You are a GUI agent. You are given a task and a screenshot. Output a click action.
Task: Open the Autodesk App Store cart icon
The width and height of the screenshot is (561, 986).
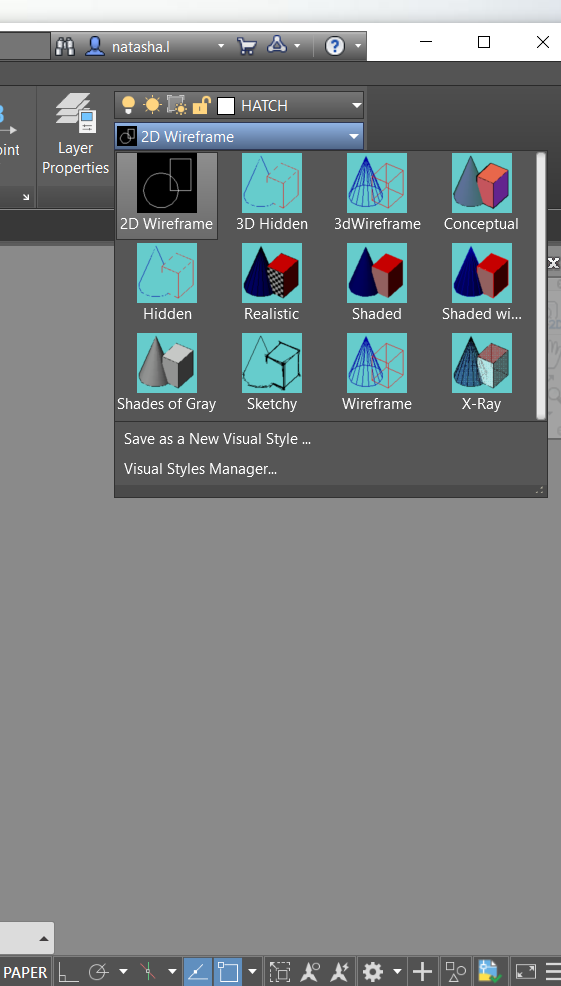[x=247, y=46]
